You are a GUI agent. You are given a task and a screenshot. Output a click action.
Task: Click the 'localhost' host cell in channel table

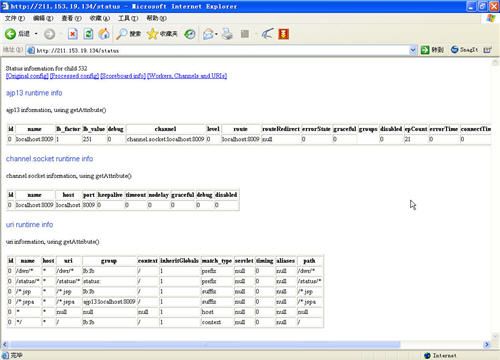coord(68,205)
